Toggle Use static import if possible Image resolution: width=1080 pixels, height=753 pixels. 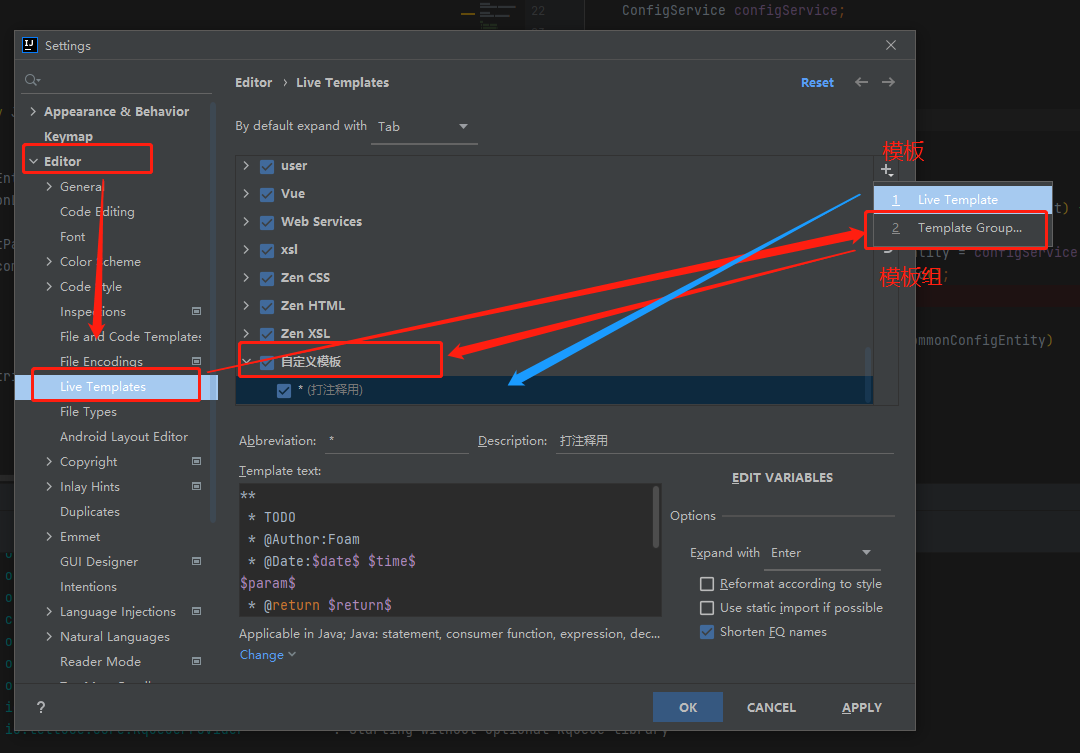[x=708, y=608]
